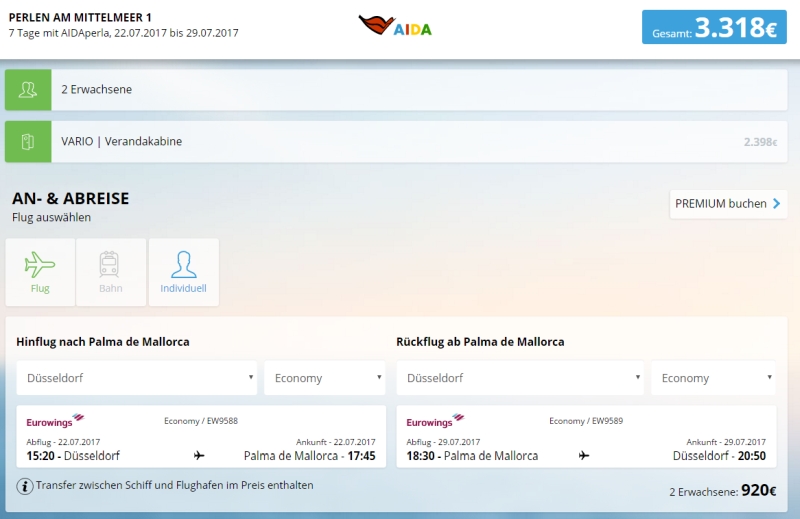This screenshot has width=800, height=519.
Task: Choose the Individuell travel option
Action: coord(183,272)
